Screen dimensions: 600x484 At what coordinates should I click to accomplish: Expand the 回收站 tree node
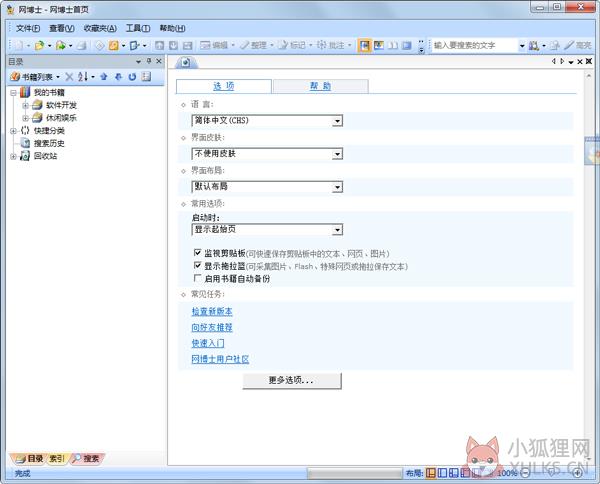point(13,156)
